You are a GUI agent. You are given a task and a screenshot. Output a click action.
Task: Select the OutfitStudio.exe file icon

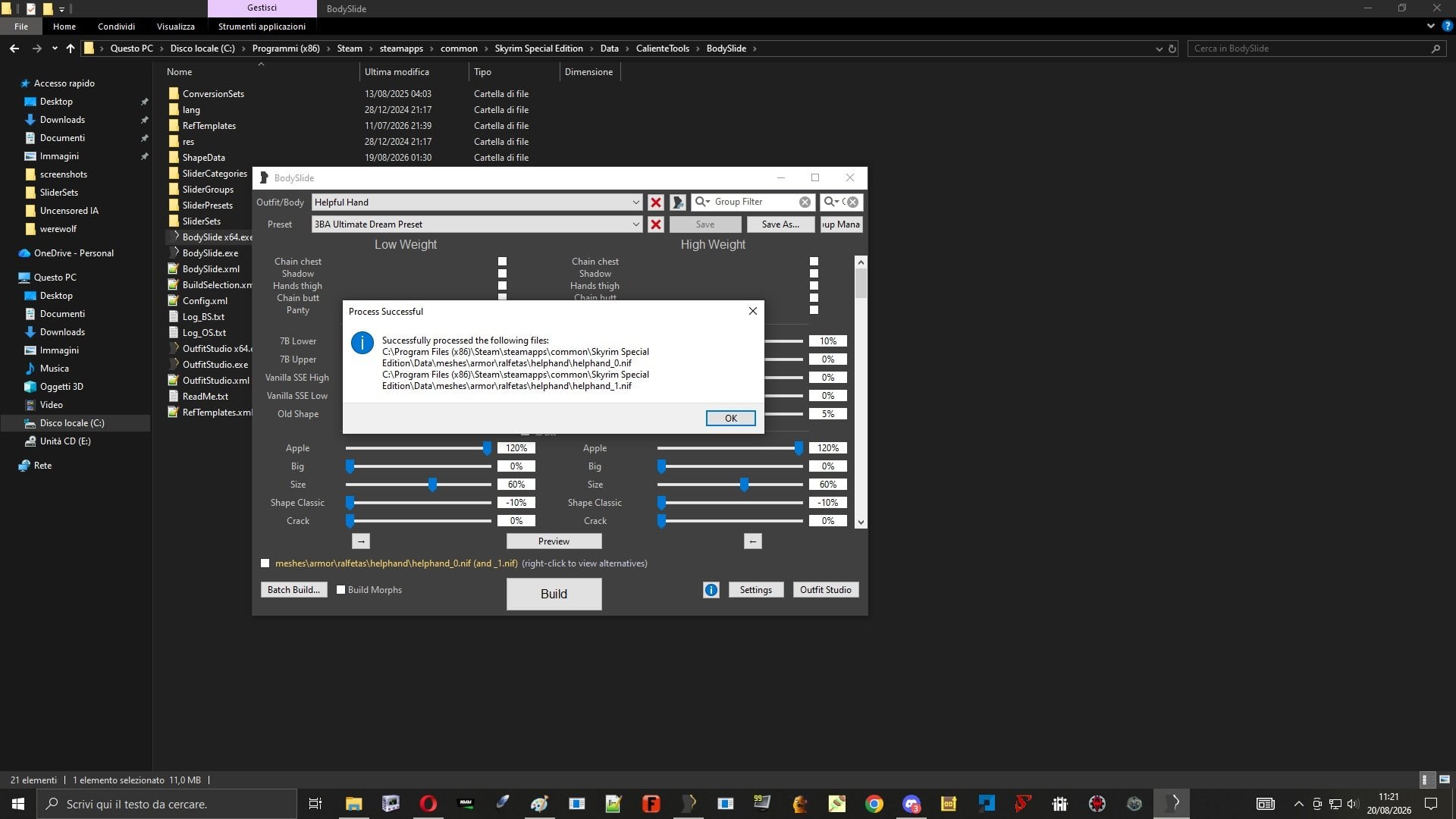[x=174, y=364]
